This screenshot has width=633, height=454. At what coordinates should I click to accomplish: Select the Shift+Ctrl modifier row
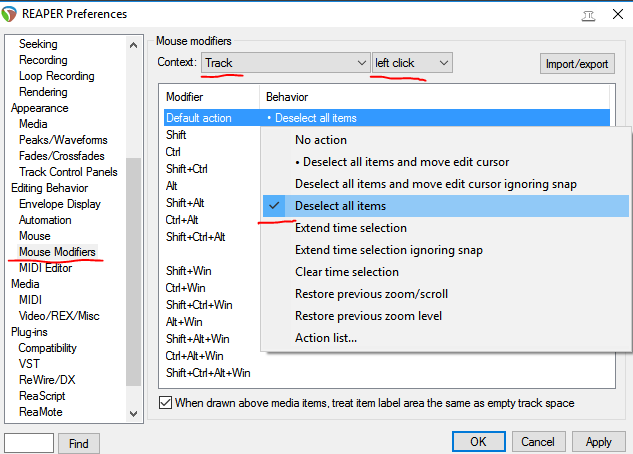(187, 169)
